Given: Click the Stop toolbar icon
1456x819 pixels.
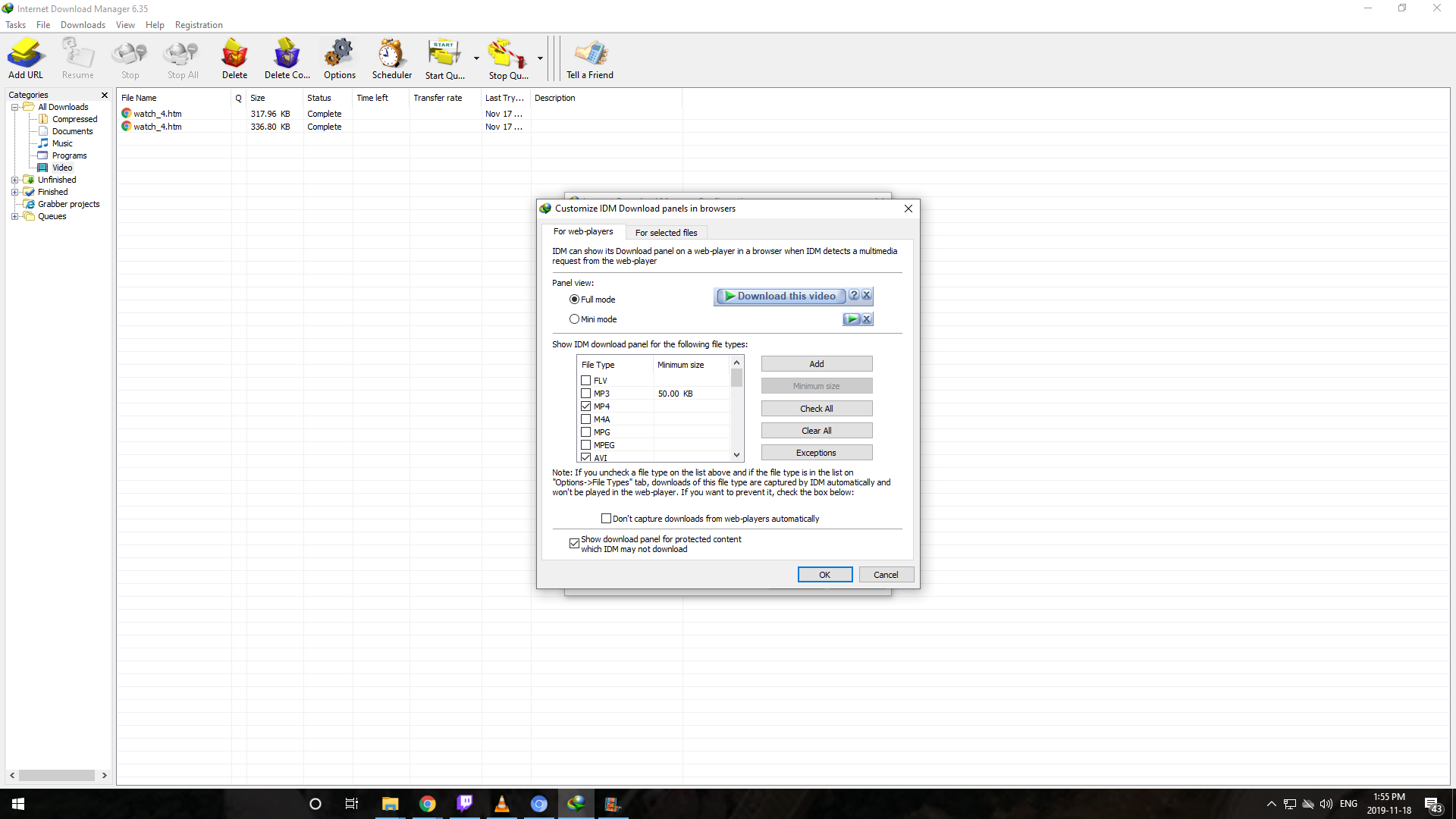Looking at the screenshot, I should coord(130,58).
